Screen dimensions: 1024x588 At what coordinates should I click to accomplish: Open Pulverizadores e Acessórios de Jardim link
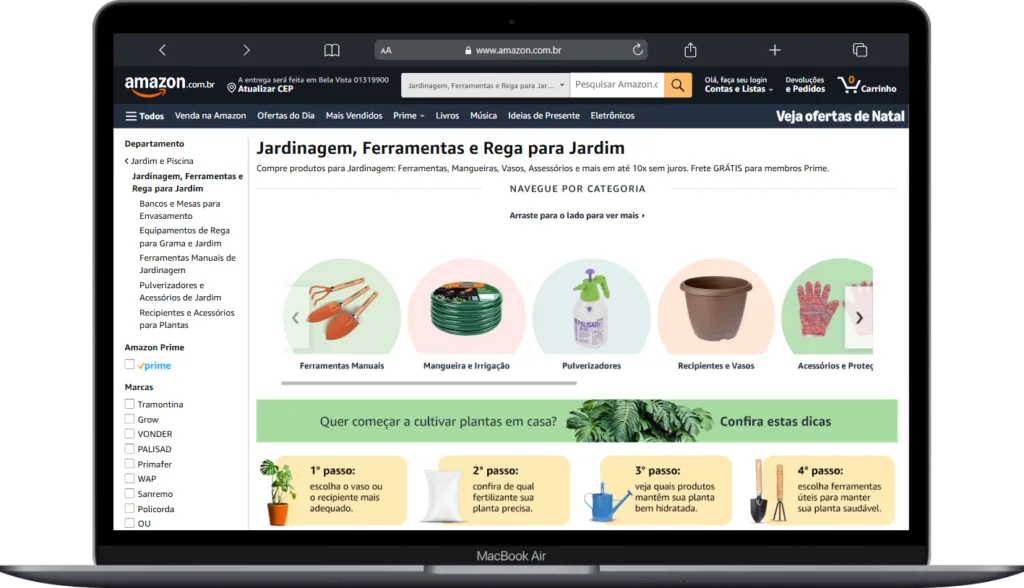(x=180, y=291)
